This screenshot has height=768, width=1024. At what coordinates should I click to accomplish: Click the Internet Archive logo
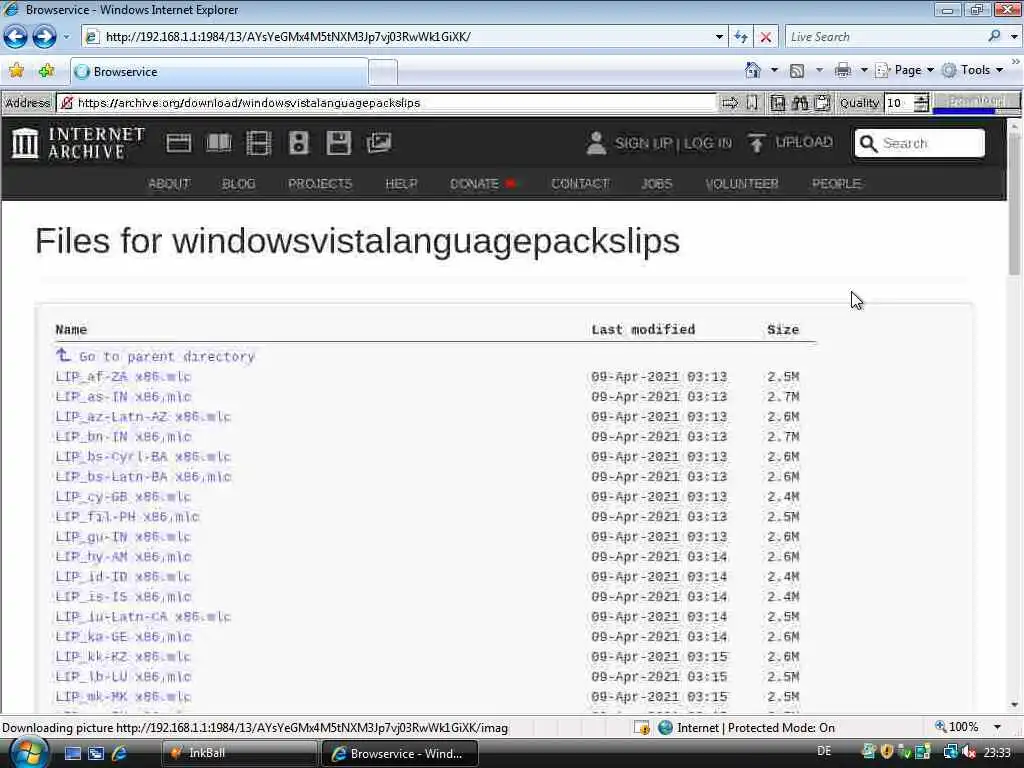click(78, 143)
